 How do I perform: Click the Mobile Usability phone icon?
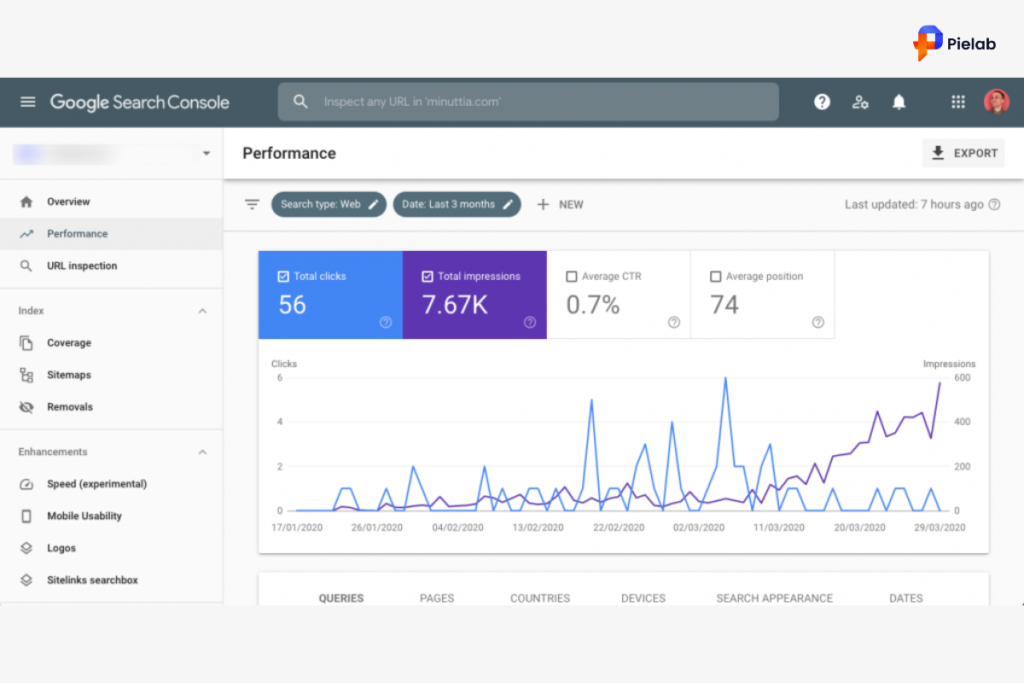pyautogui.click(x=26, y=516)
